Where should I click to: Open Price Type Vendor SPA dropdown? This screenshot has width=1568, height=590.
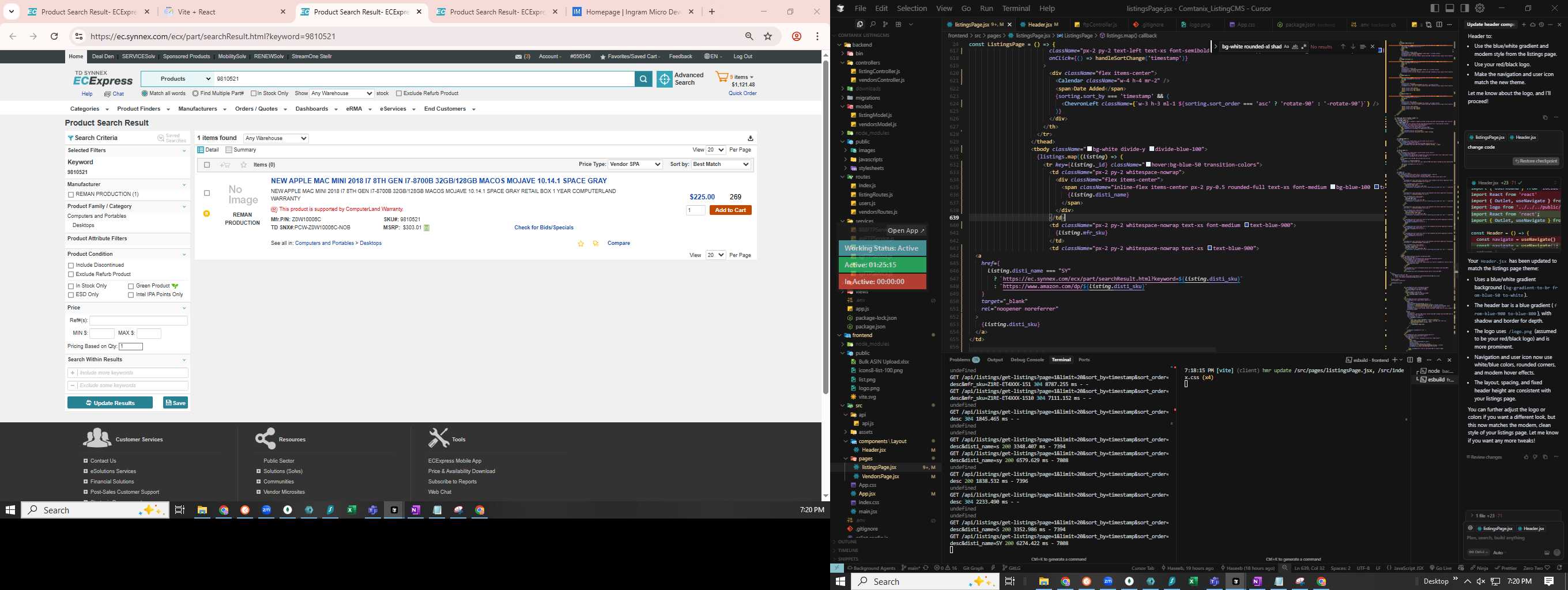pyautogui.click(x=635, y=165)
